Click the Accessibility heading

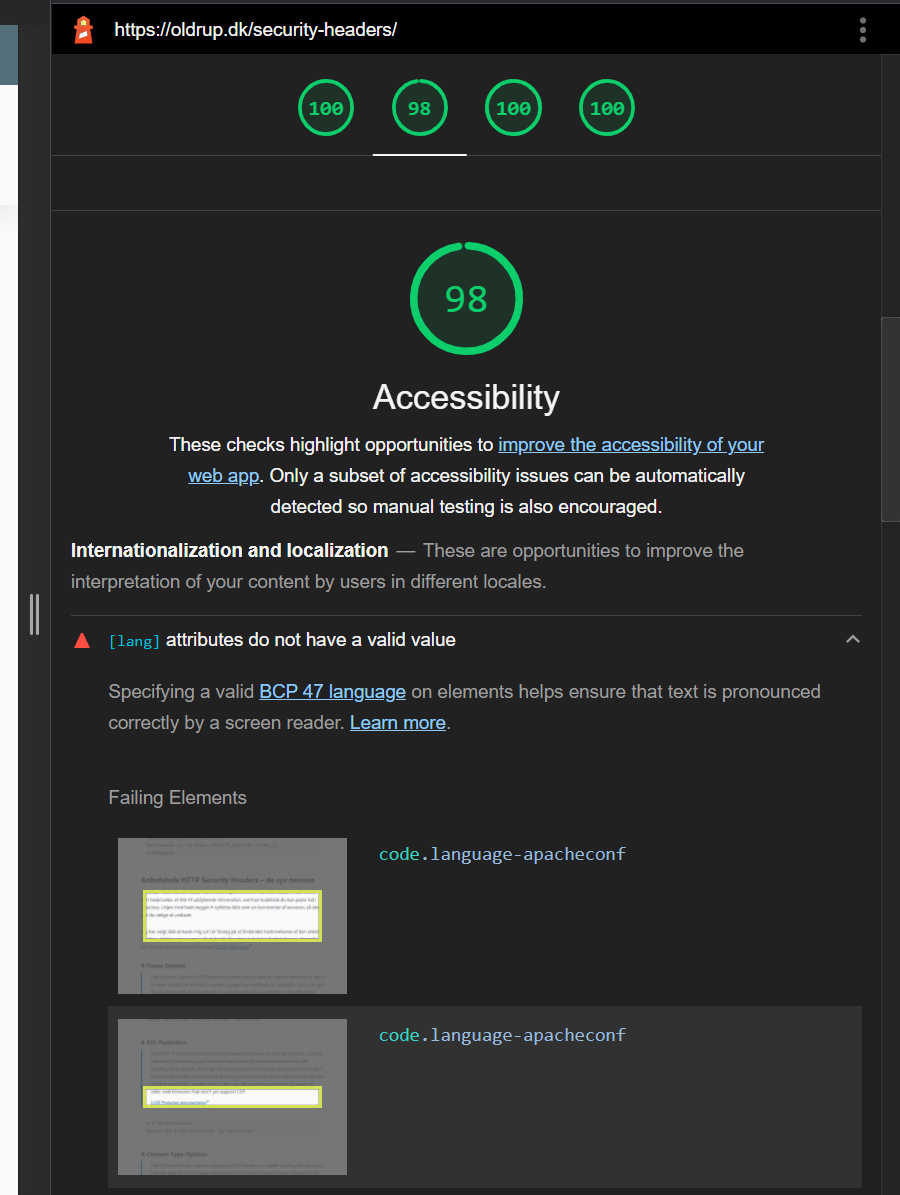pos(466,397)
